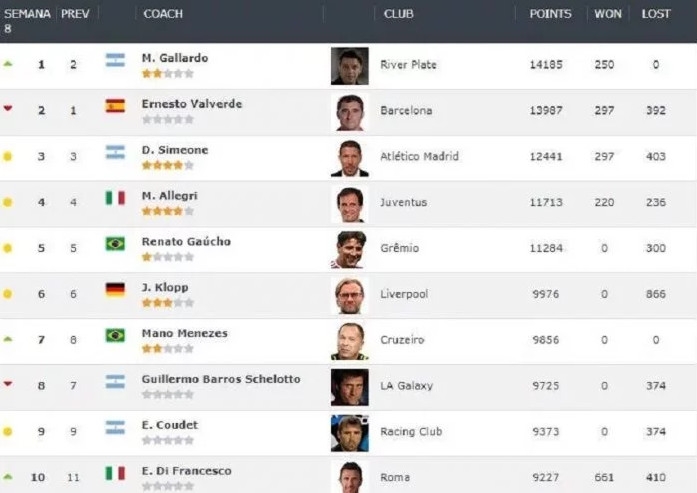The width and height of the screenshot is (697, 493).
Task: Click the green up arrow for rank 1
Action: (8, 64)
